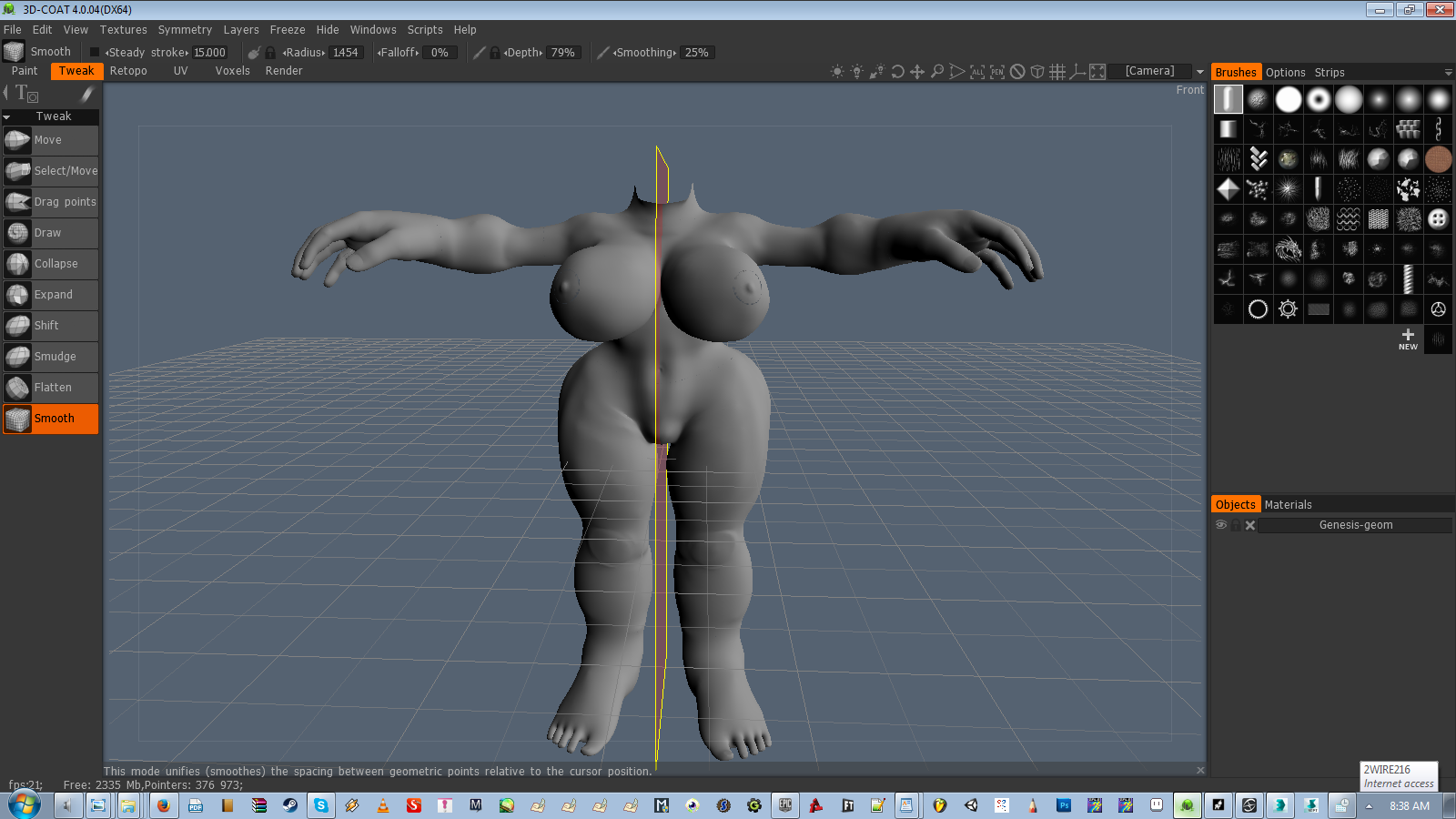Click the Smoothing value field
This screenshot has width=1456, height=819.
click(x=696, y=53)
